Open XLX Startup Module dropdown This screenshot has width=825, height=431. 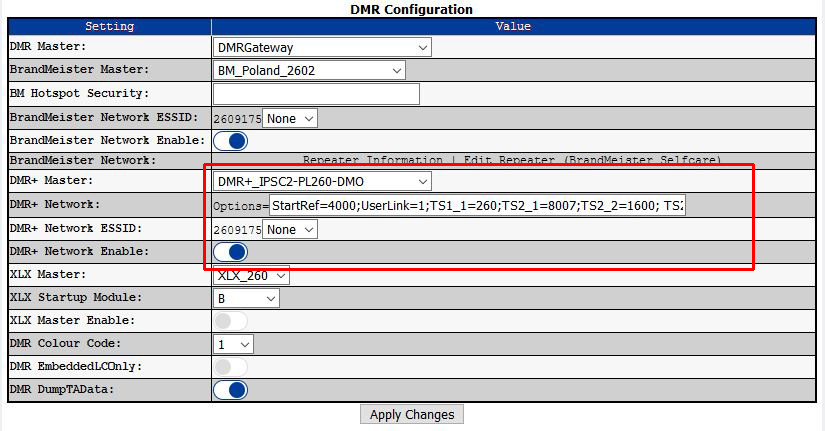click(246, 298)
